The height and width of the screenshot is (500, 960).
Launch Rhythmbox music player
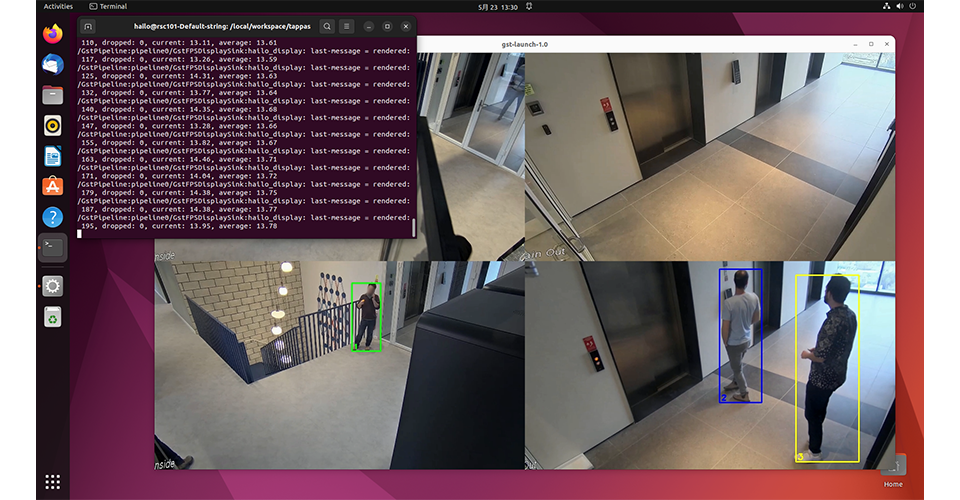pos(52,125)
